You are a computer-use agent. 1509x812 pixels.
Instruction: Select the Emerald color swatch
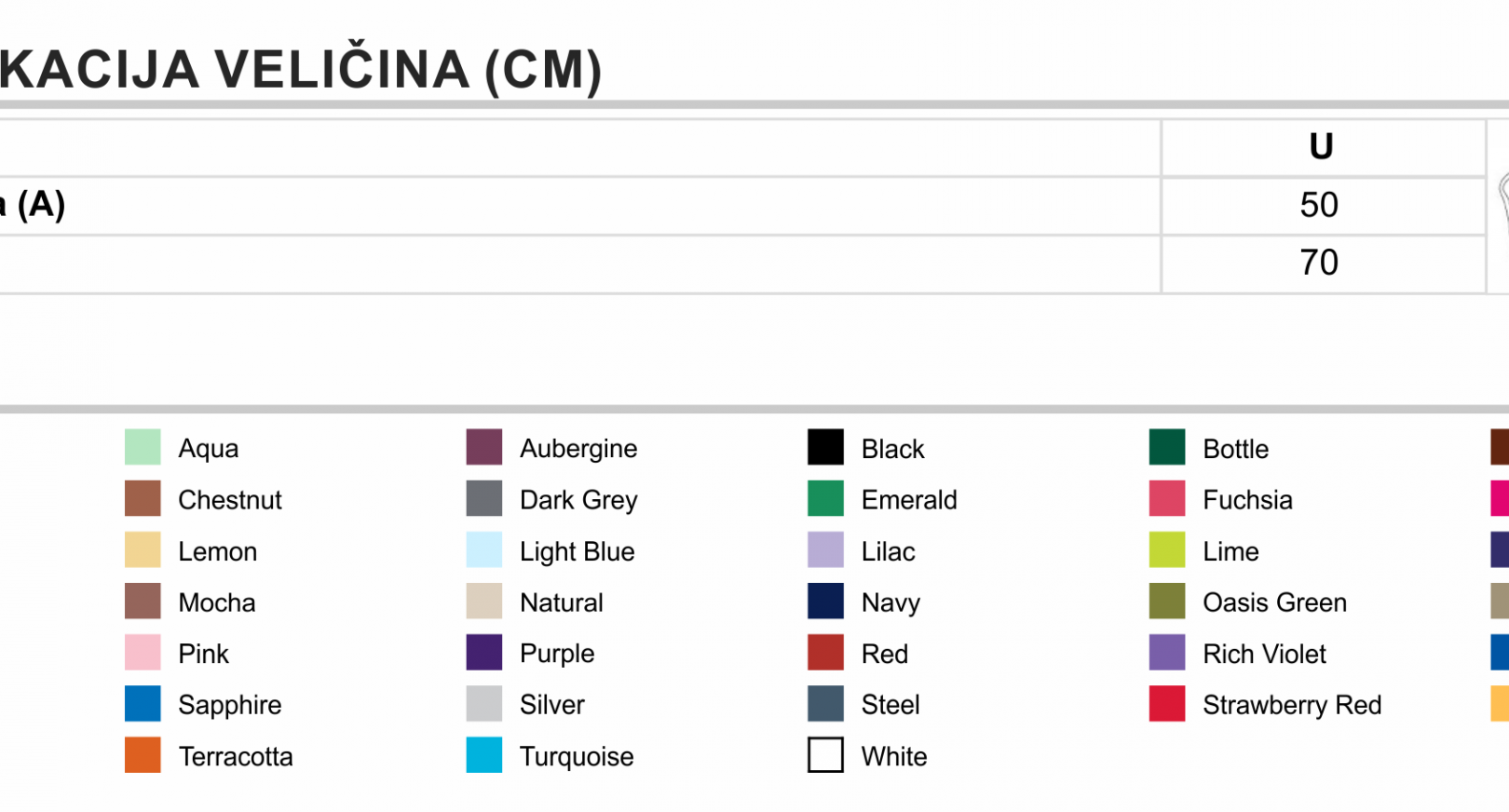coord(825,498)
